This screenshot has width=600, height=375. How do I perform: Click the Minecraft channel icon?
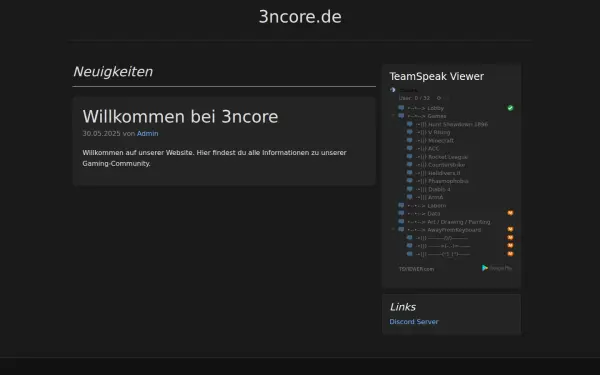409,140
